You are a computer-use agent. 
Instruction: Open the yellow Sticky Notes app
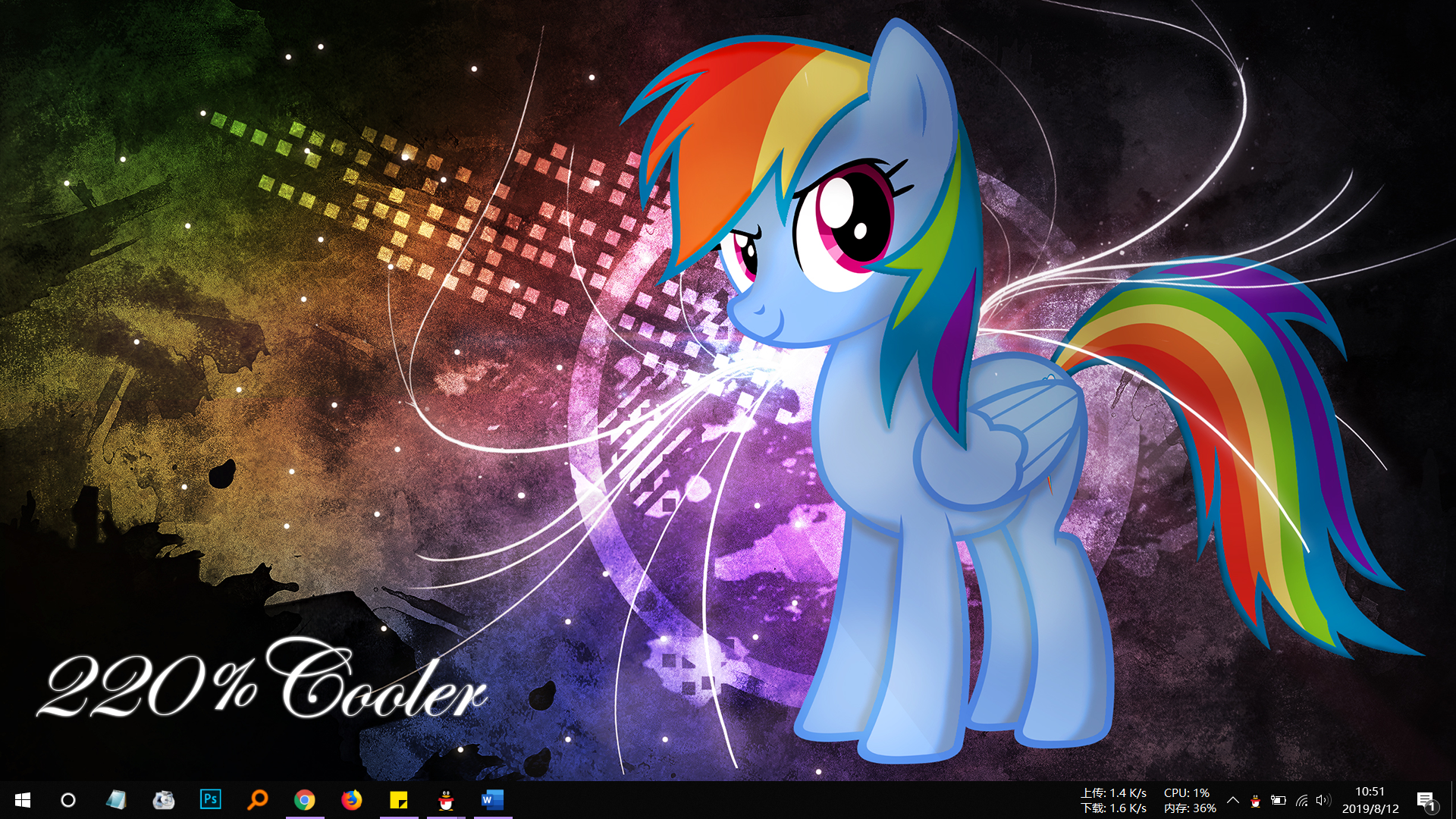399,800
